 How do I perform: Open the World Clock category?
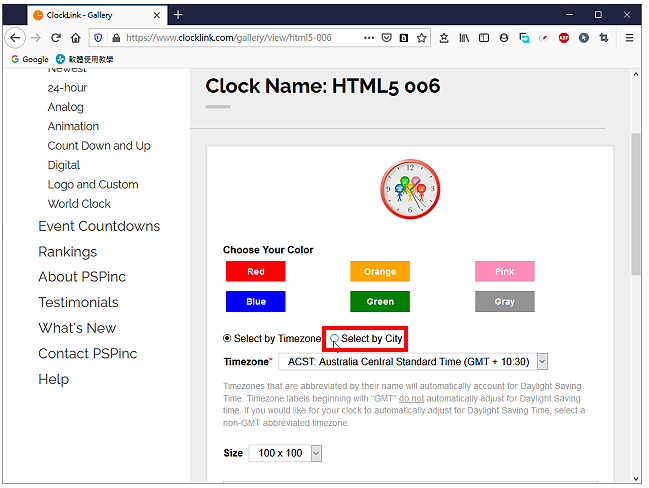(79, 204)
